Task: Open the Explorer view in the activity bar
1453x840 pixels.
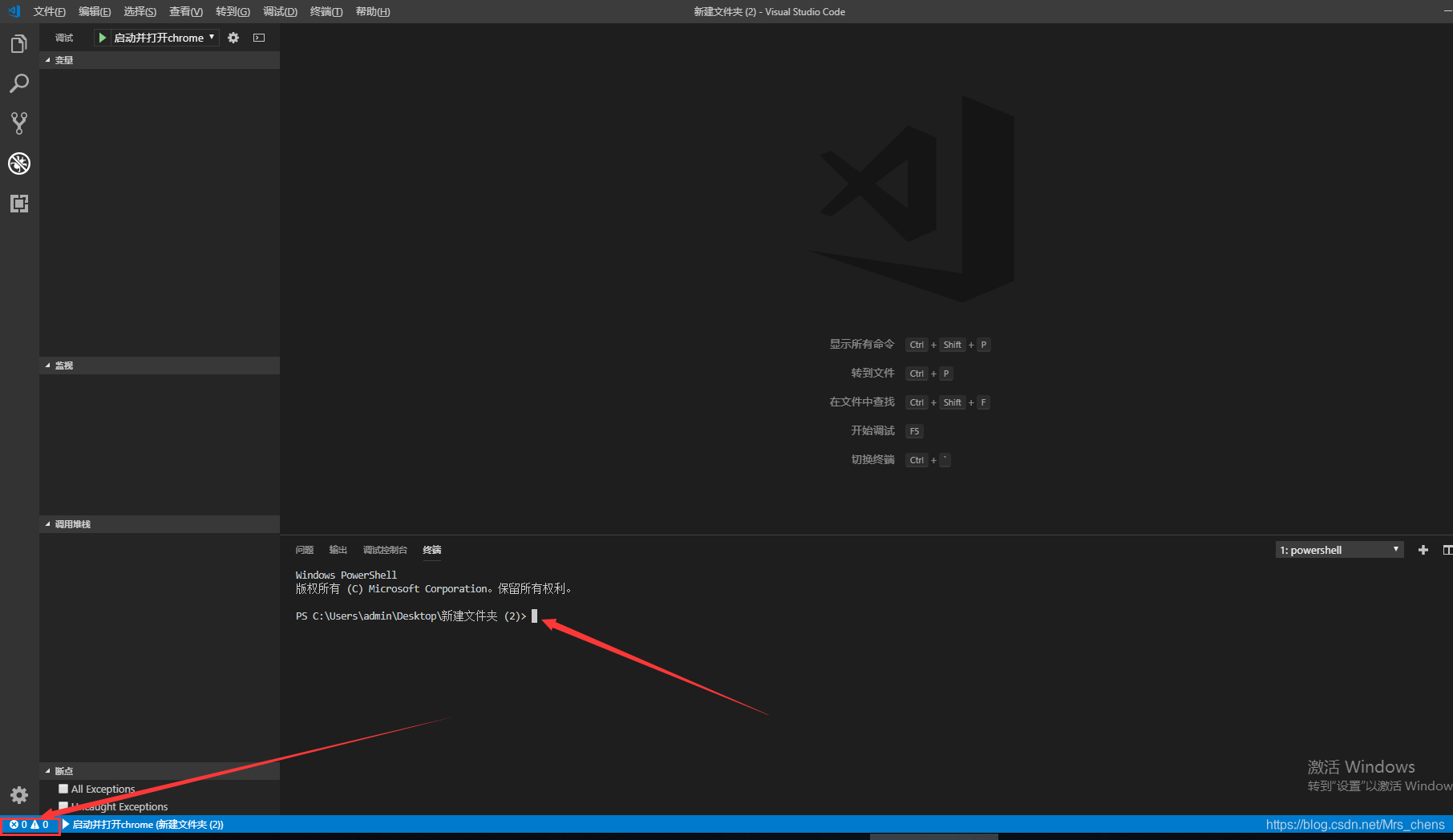Action: (18, 43)
